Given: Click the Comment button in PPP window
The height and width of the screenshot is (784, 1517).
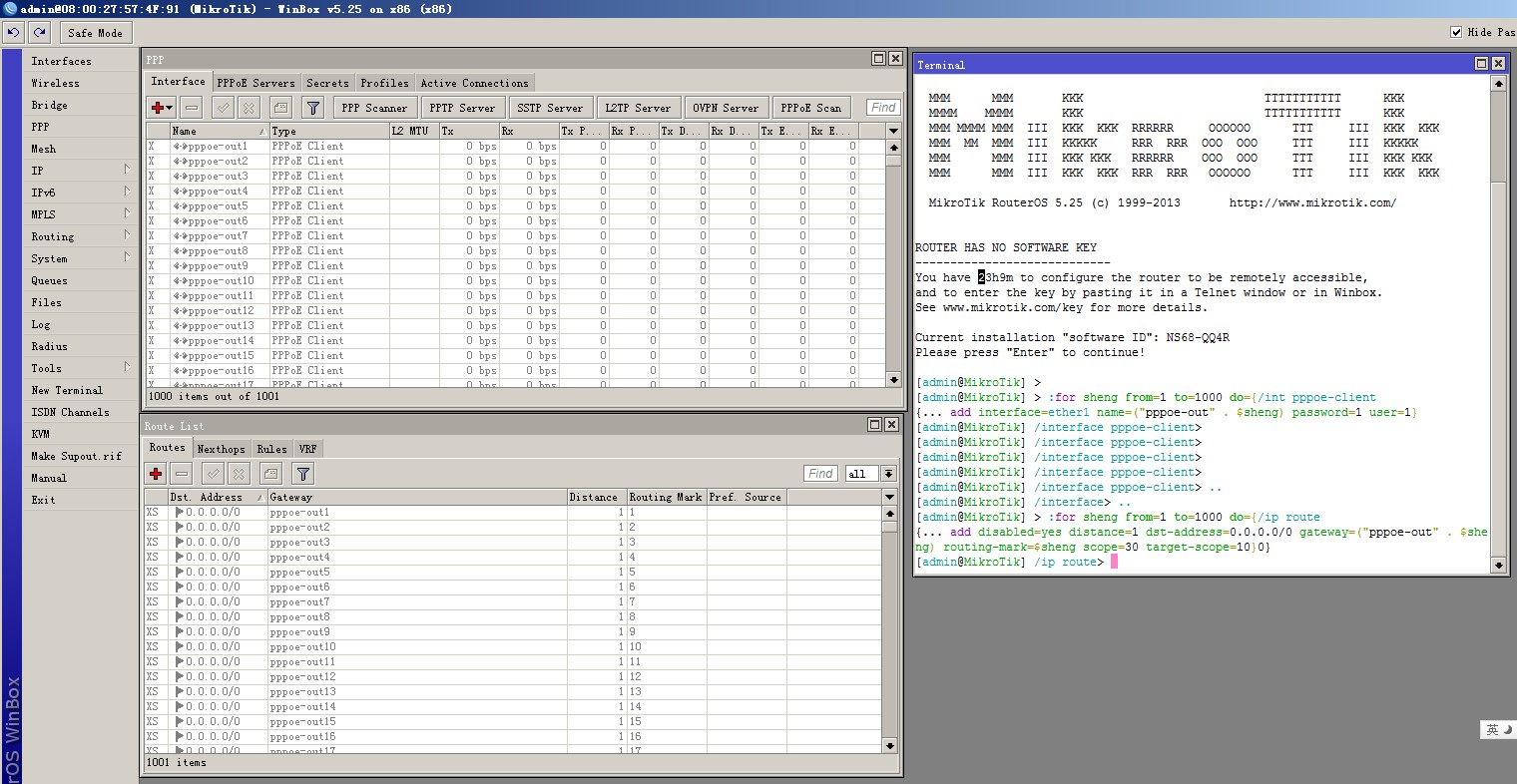Looking at the screenshot, I should click(x=281, y=107).
